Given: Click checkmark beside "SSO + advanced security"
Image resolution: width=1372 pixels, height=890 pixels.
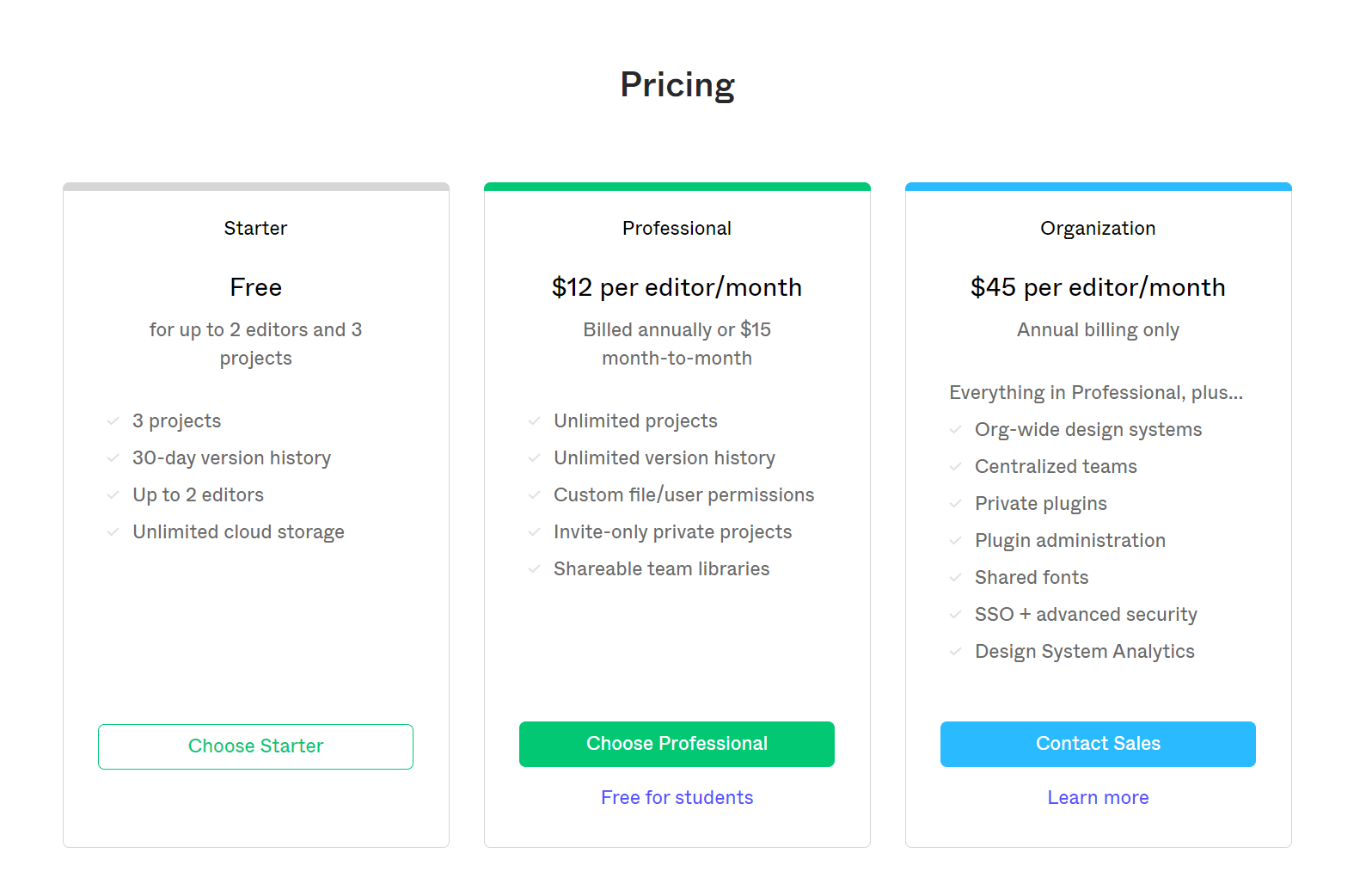Looking at the screenshot, I should click(x=955, y=615).
